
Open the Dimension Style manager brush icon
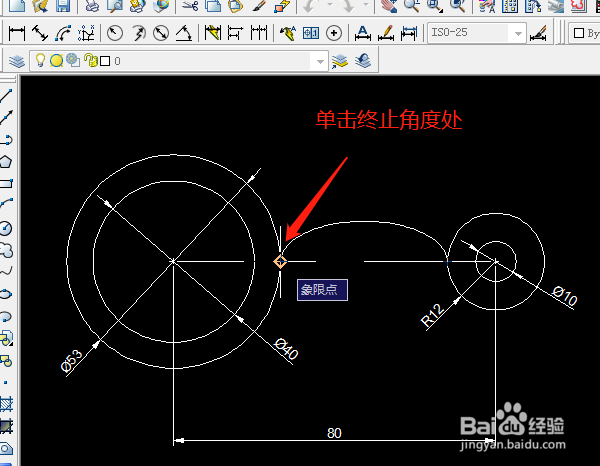[538, 33]
